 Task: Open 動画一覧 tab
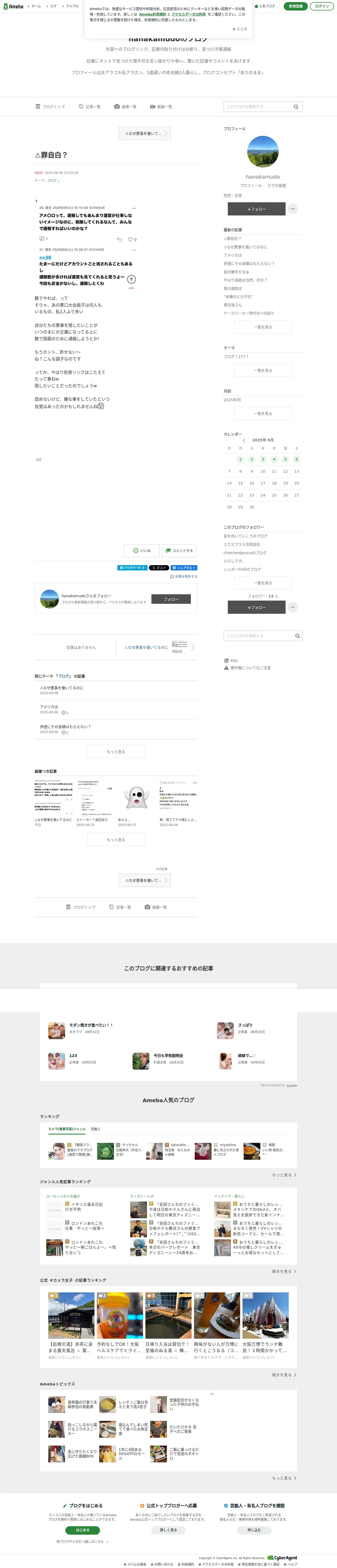(161, 106)
